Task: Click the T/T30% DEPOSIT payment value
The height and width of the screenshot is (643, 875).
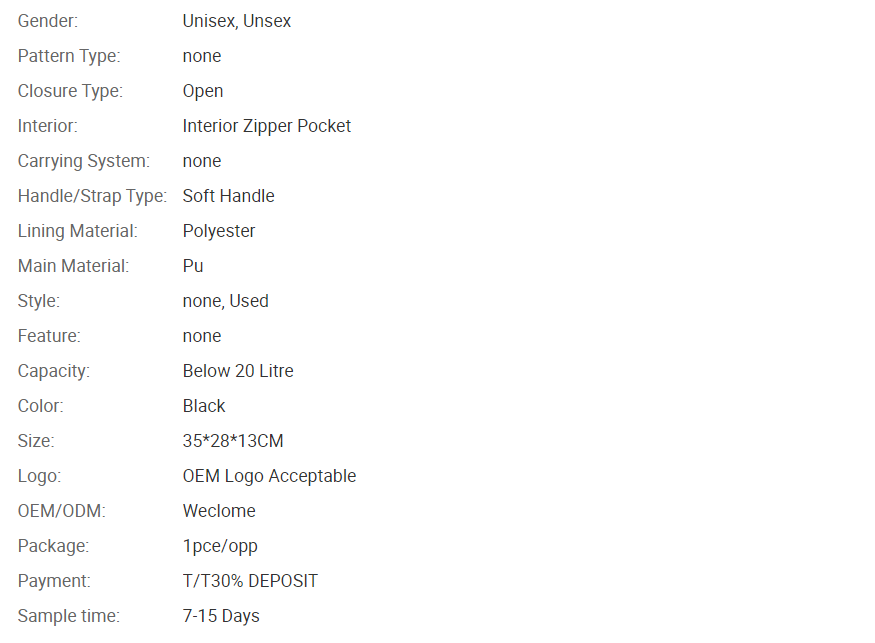Action: pyautogui.click(x=250, y=581)
